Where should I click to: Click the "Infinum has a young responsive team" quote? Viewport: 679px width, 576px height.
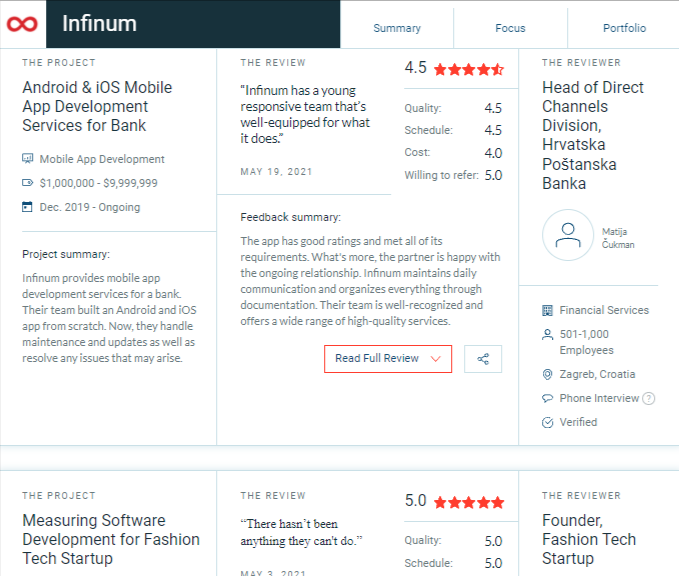[305, 114]
